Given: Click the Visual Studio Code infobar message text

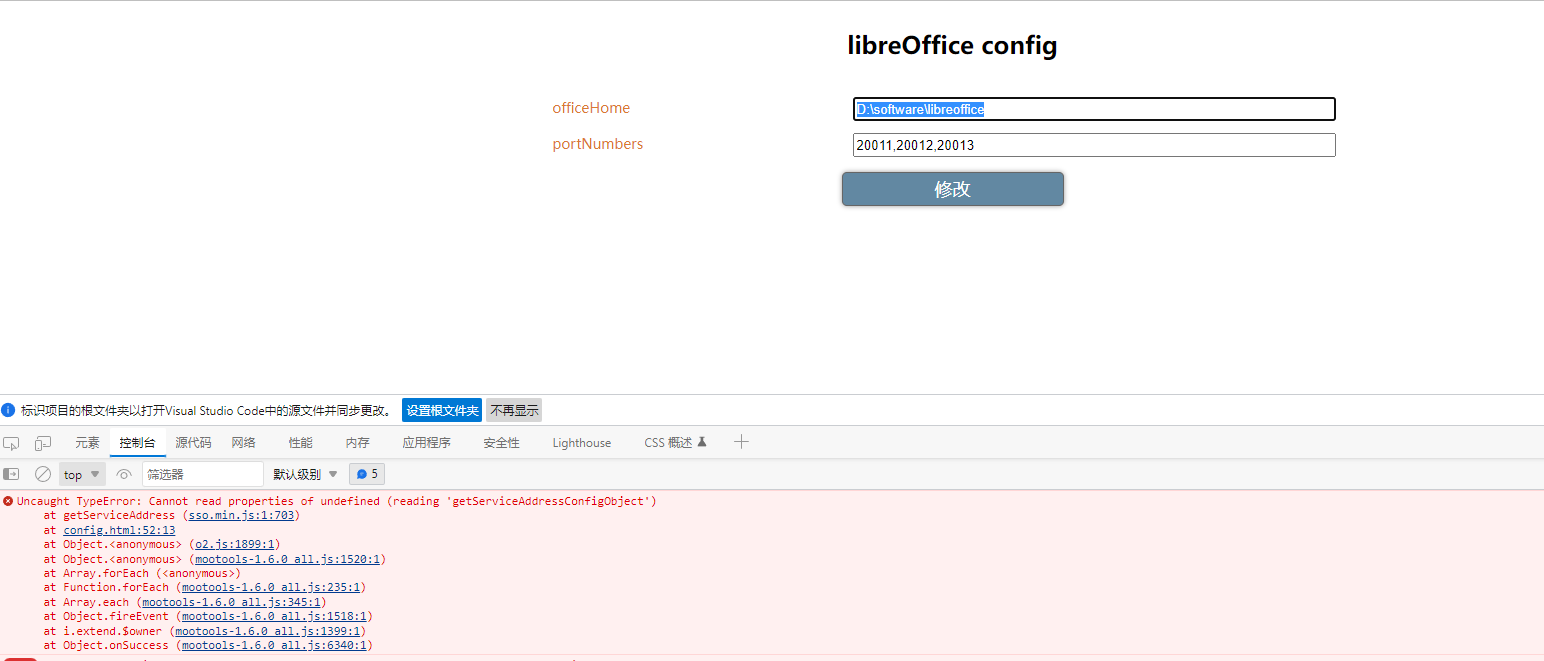Looking at the screenshot, I should click(x=208, y=410).
